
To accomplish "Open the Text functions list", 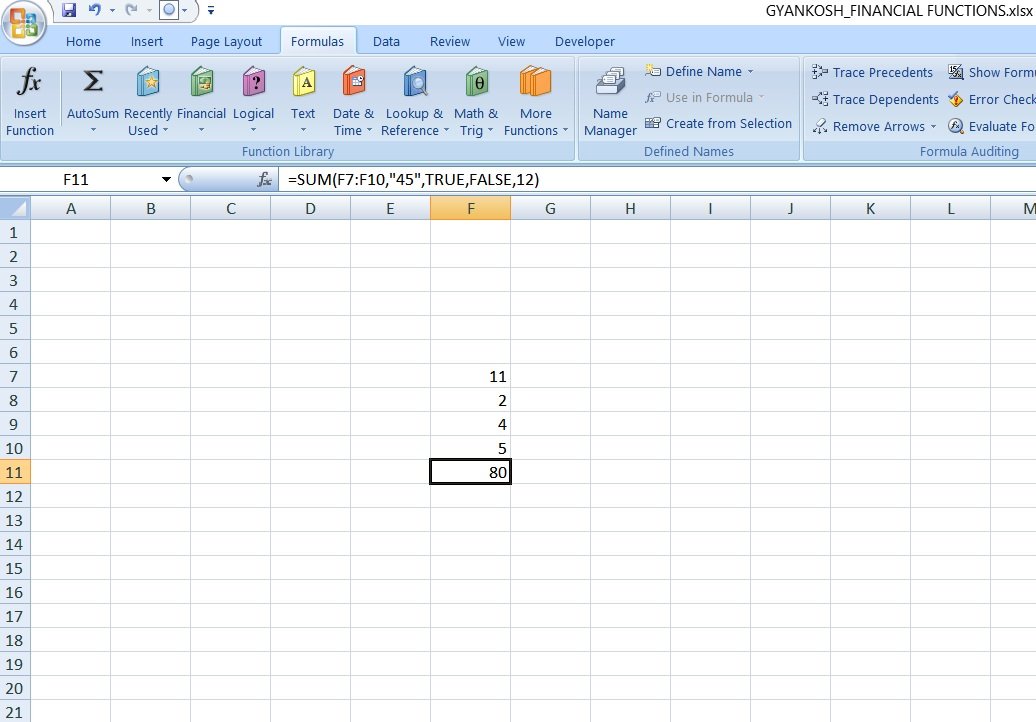I will pyautogui.click(x=303, y=99).
